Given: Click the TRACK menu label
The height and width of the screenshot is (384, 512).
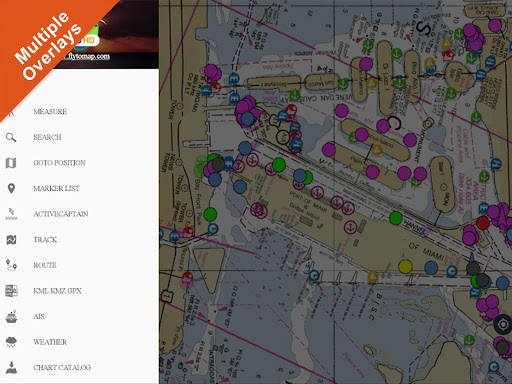Looking at the screenshot, I should coord(45,240).
